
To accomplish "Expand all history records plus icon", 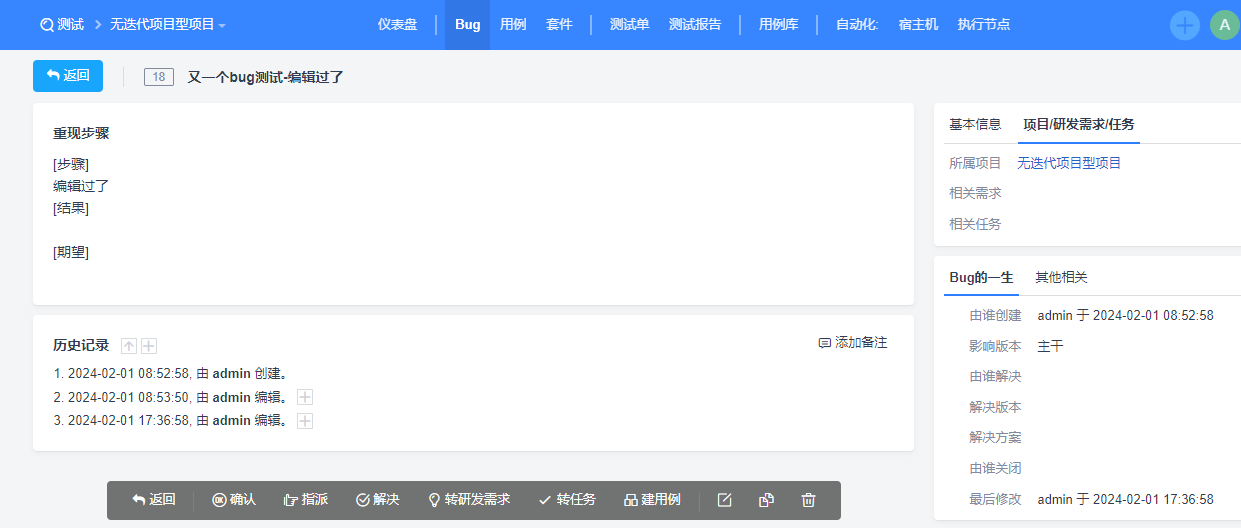I will [x=149, y=346].
